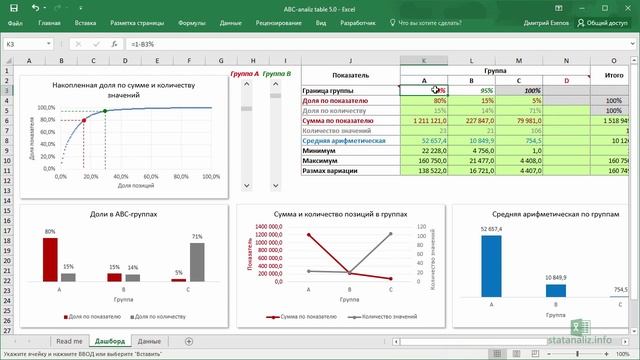Click the Save icon in title bar
The width and height of the screenshot is (640, 360).
point(13,8)
